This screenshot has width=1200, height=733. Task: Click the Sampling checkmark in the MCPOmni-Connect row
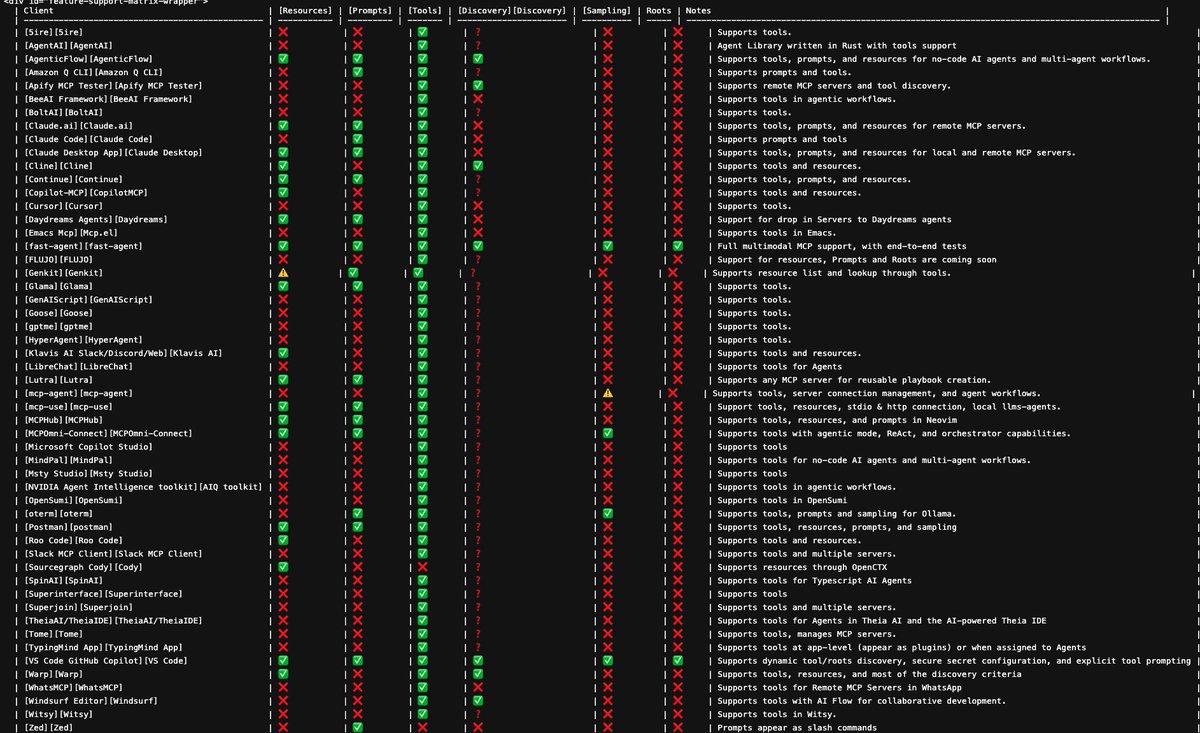click(608, 433)
